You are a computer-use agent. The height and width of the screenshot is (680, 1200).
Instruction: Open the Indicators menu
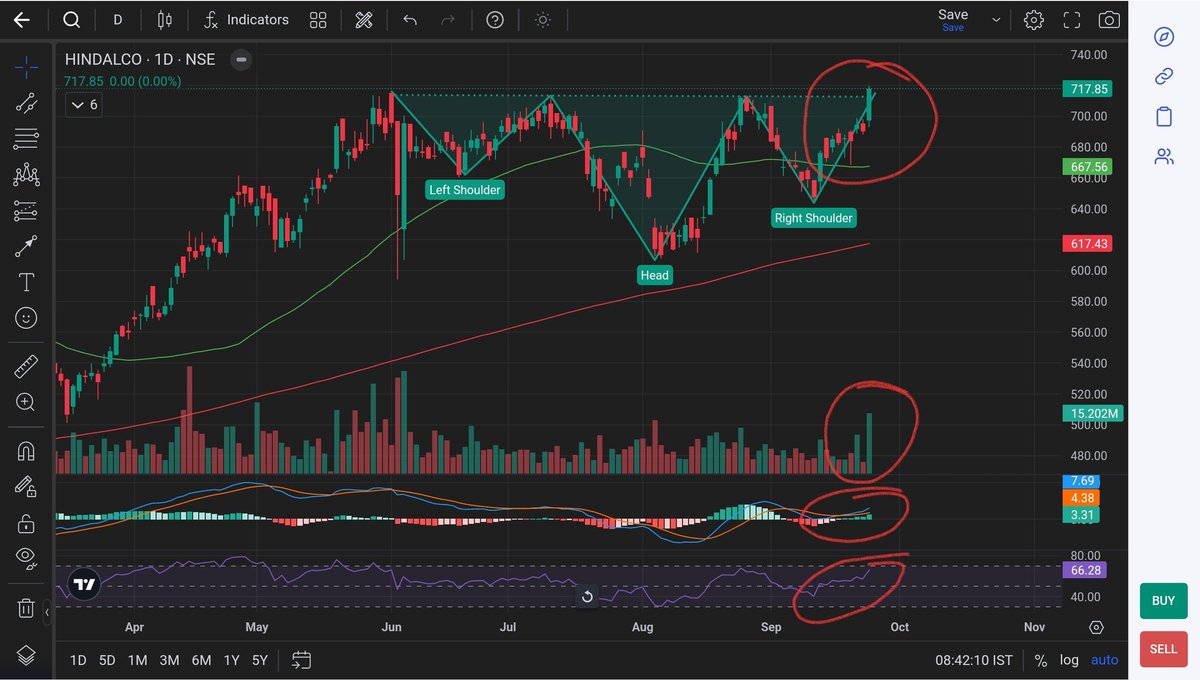[246, 20]
